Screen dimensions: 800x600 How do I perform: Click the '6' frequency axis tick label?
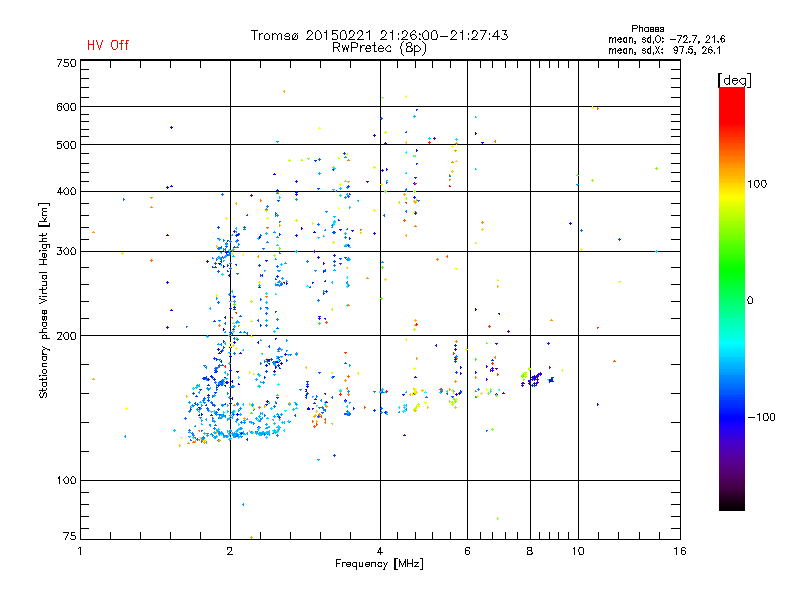tap(467, 551)
